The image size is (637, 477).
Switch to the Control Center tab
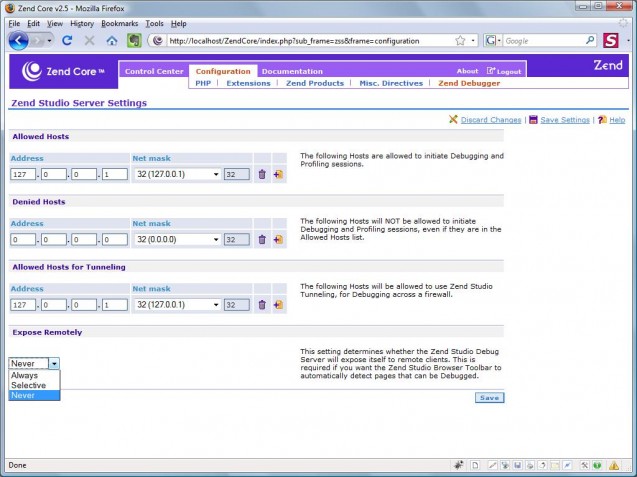coord(154,71)
